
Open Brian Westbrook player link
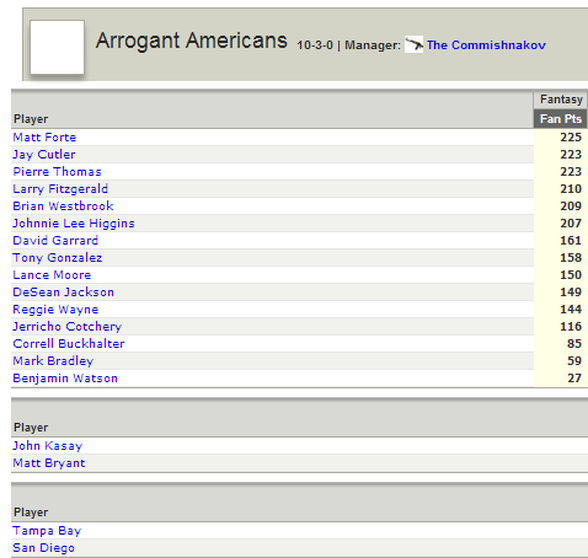click(63, 206)
